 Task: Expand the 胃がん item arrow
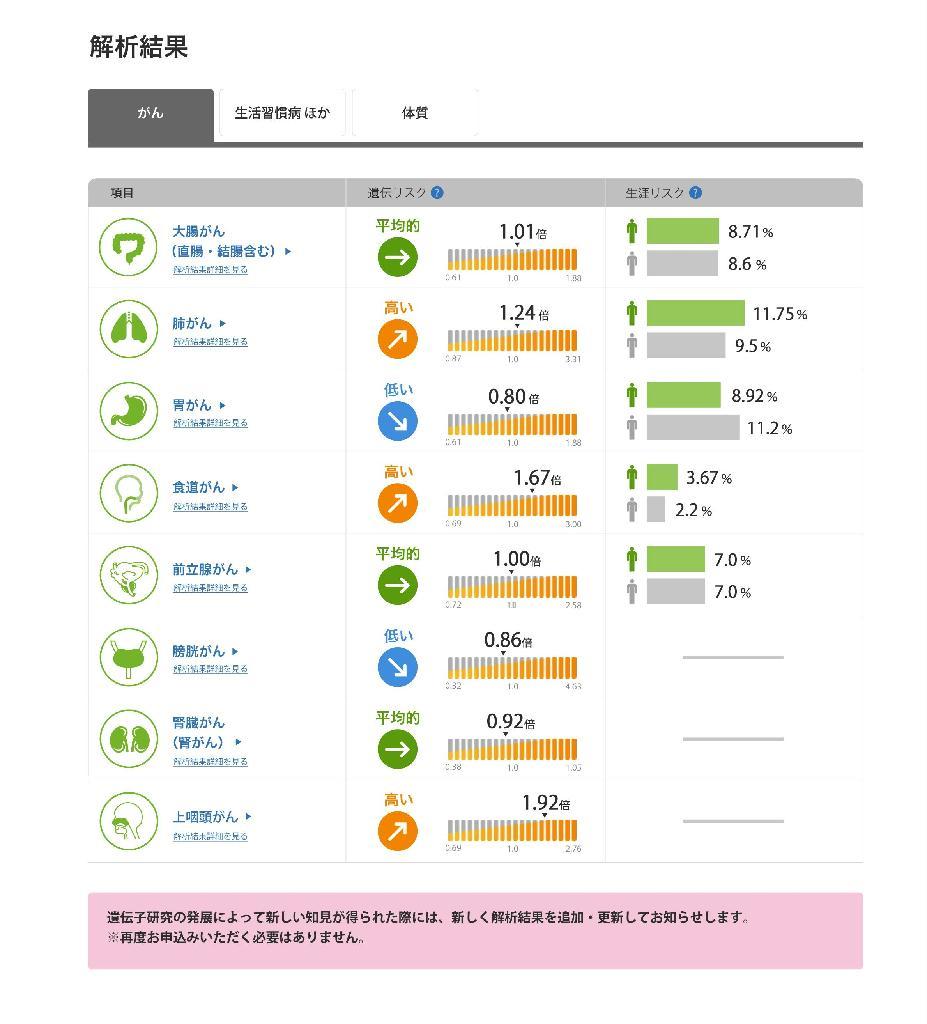[223, 405]
